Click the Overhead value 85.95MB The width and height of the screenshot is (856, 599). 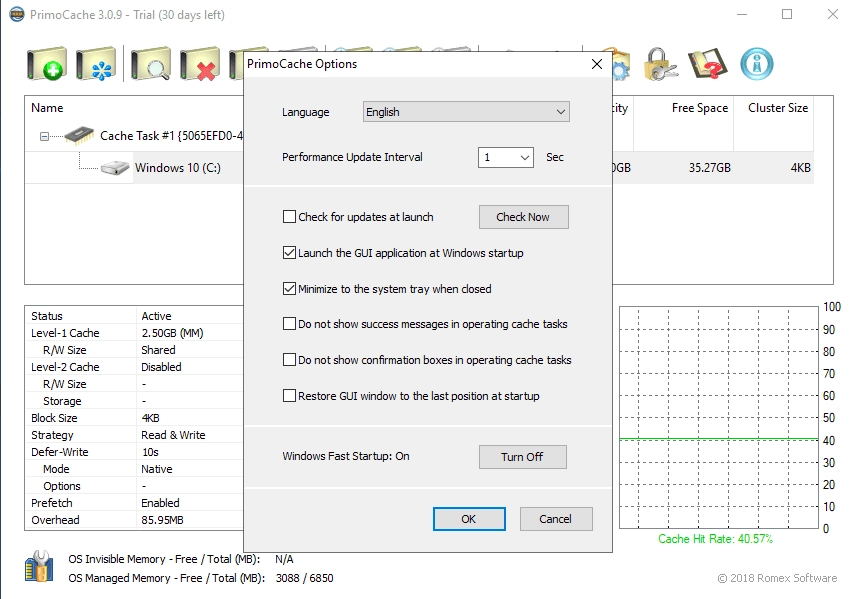162,520
